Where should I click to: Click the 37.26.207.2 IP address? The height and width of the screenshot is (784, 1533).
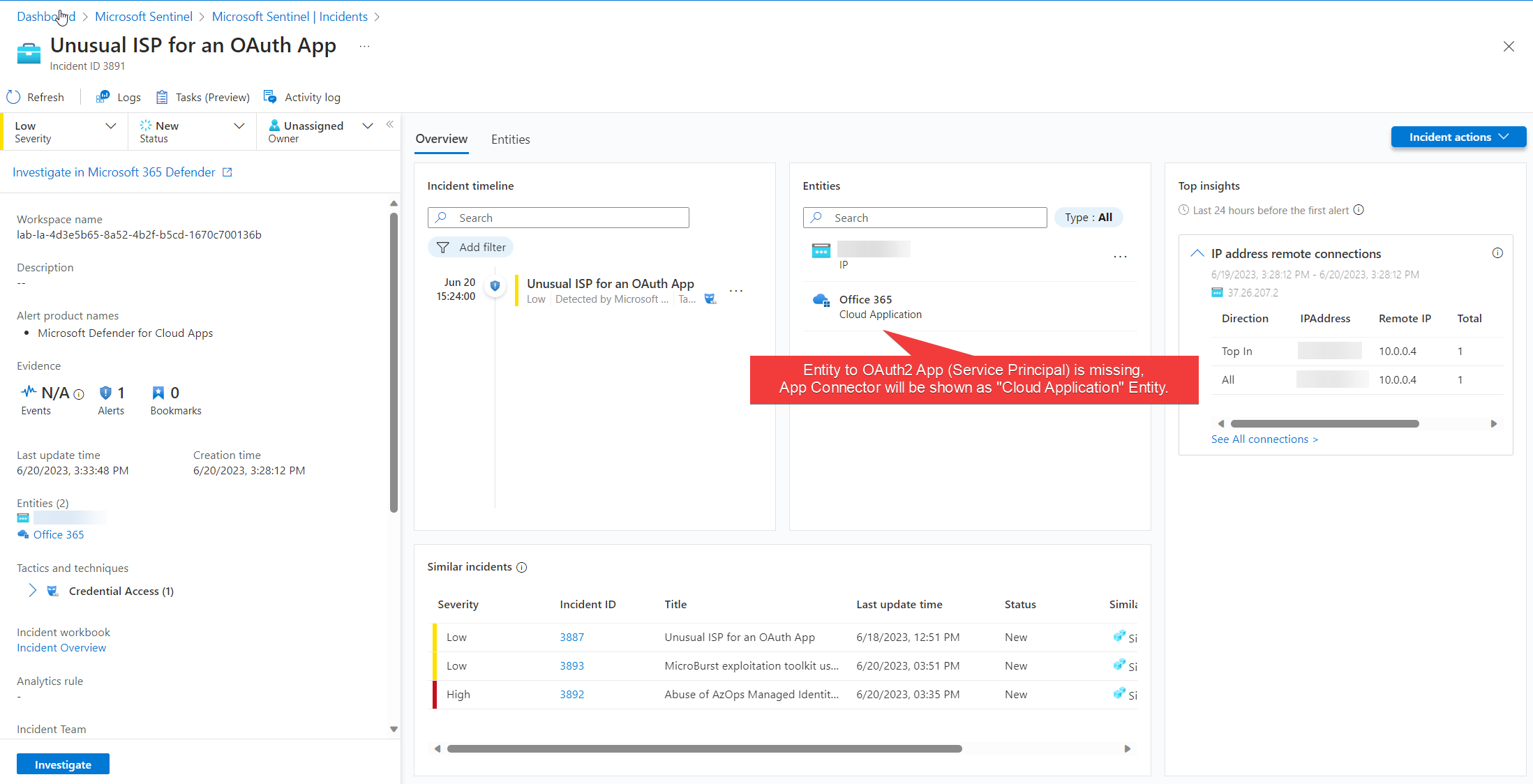(x=1252, y=293)
